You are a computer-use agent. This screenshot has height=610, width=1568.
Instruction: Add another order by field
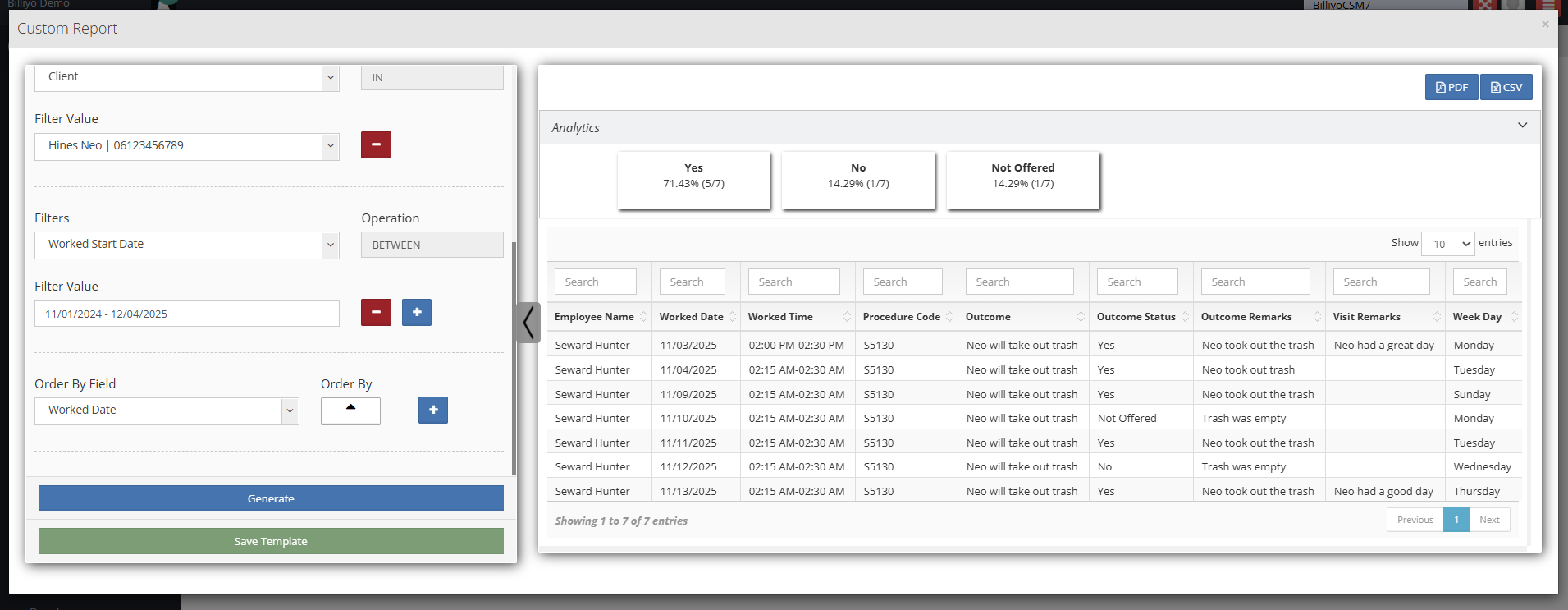(433, 410)
